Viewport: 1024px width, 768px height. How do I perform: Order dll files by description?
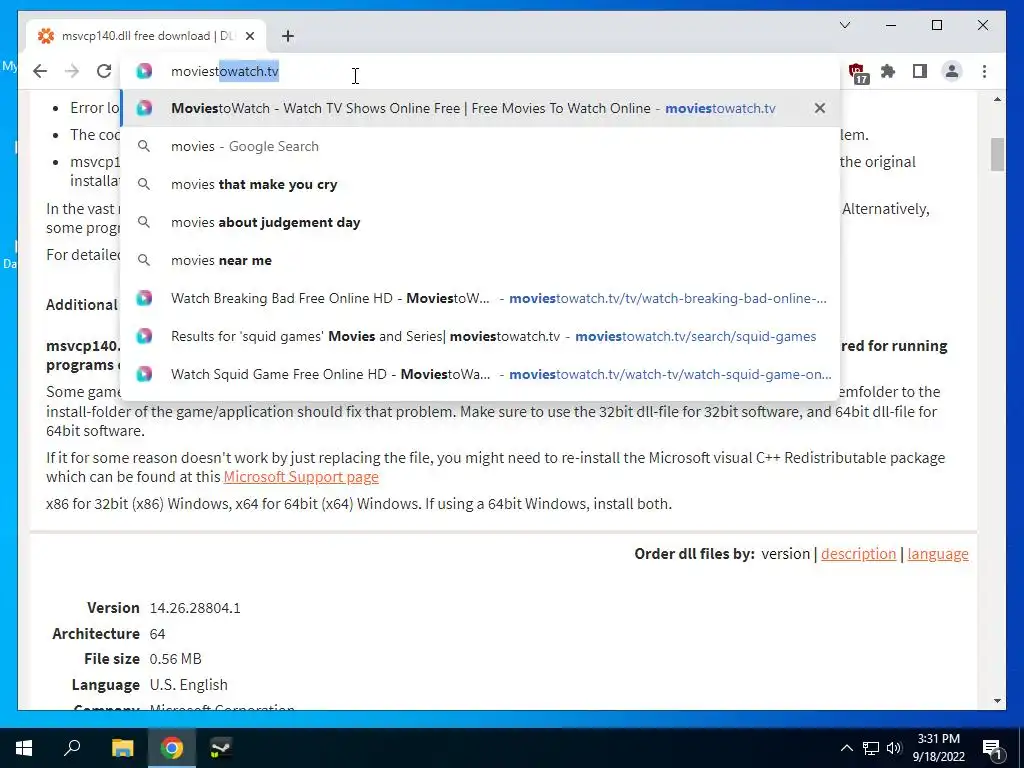coord(858,554)
